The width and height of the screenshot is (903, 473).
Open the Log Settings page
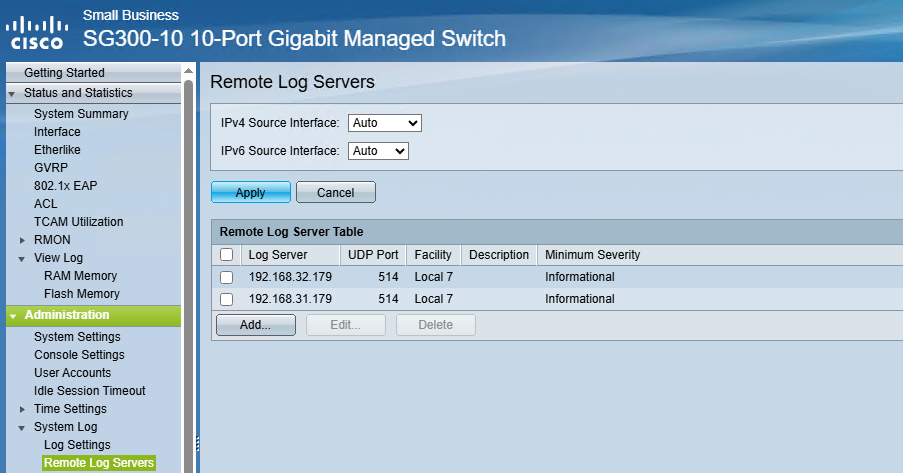click(x=77, y=445)
